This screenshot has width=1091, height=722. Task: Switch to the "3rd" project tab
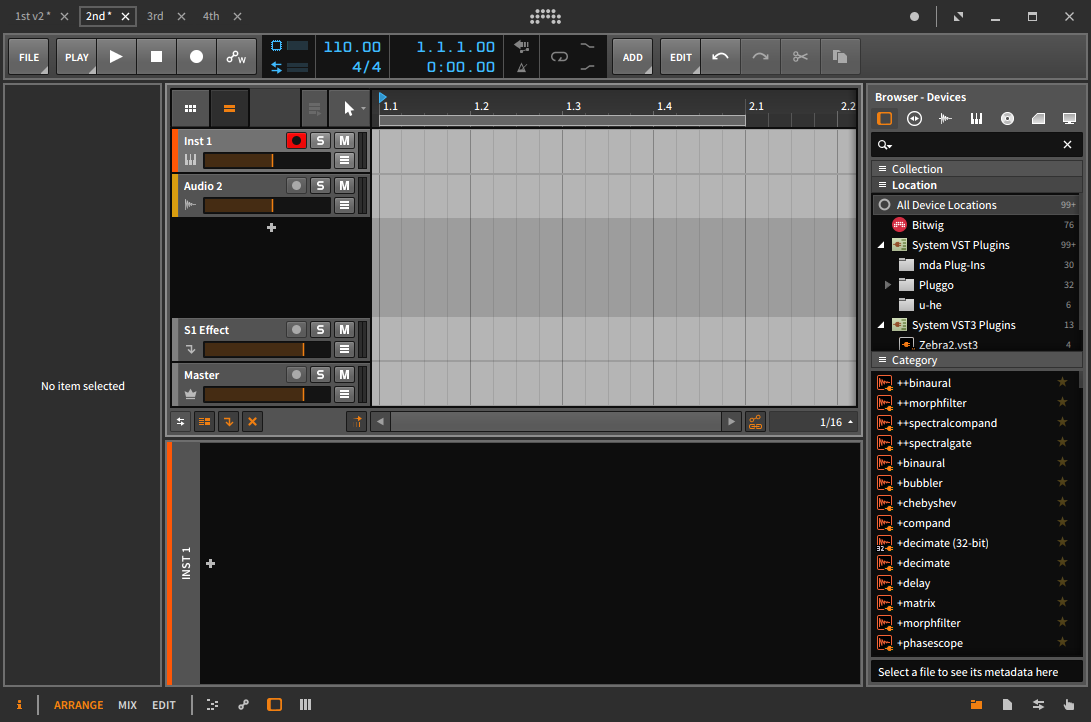(x=155, y=16)
